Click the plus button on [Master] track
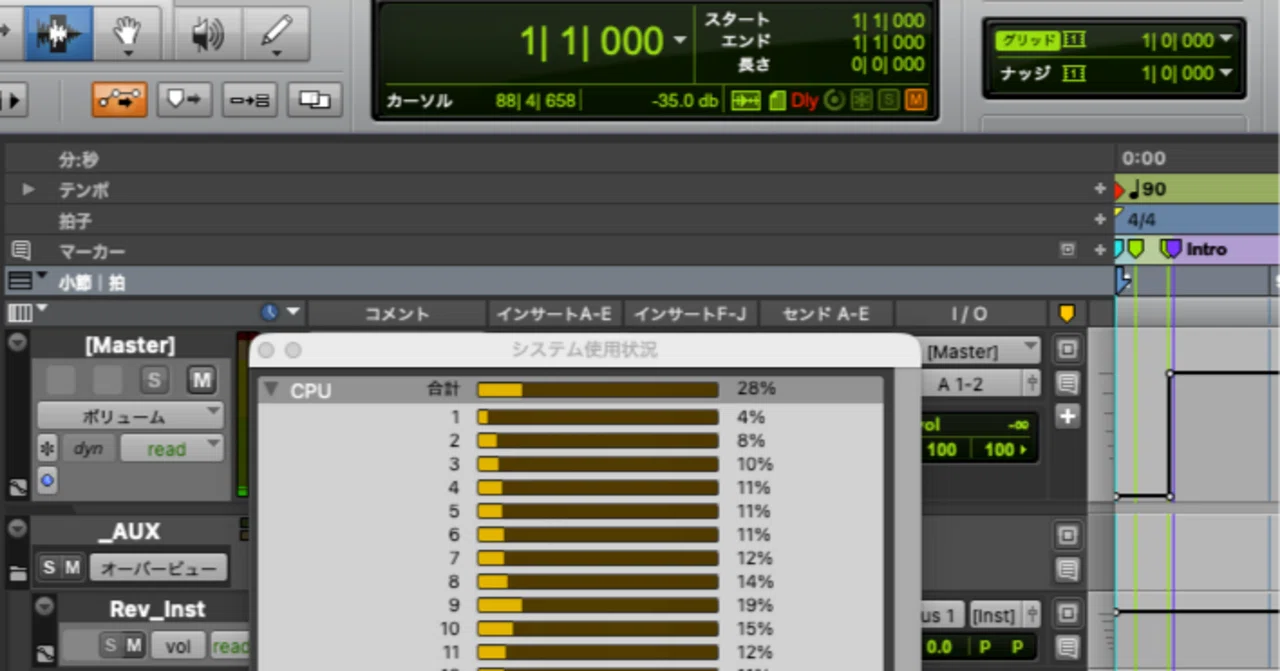This screenshot has width=1280, height=671. pyautogui.click(x=1067, y=416)
